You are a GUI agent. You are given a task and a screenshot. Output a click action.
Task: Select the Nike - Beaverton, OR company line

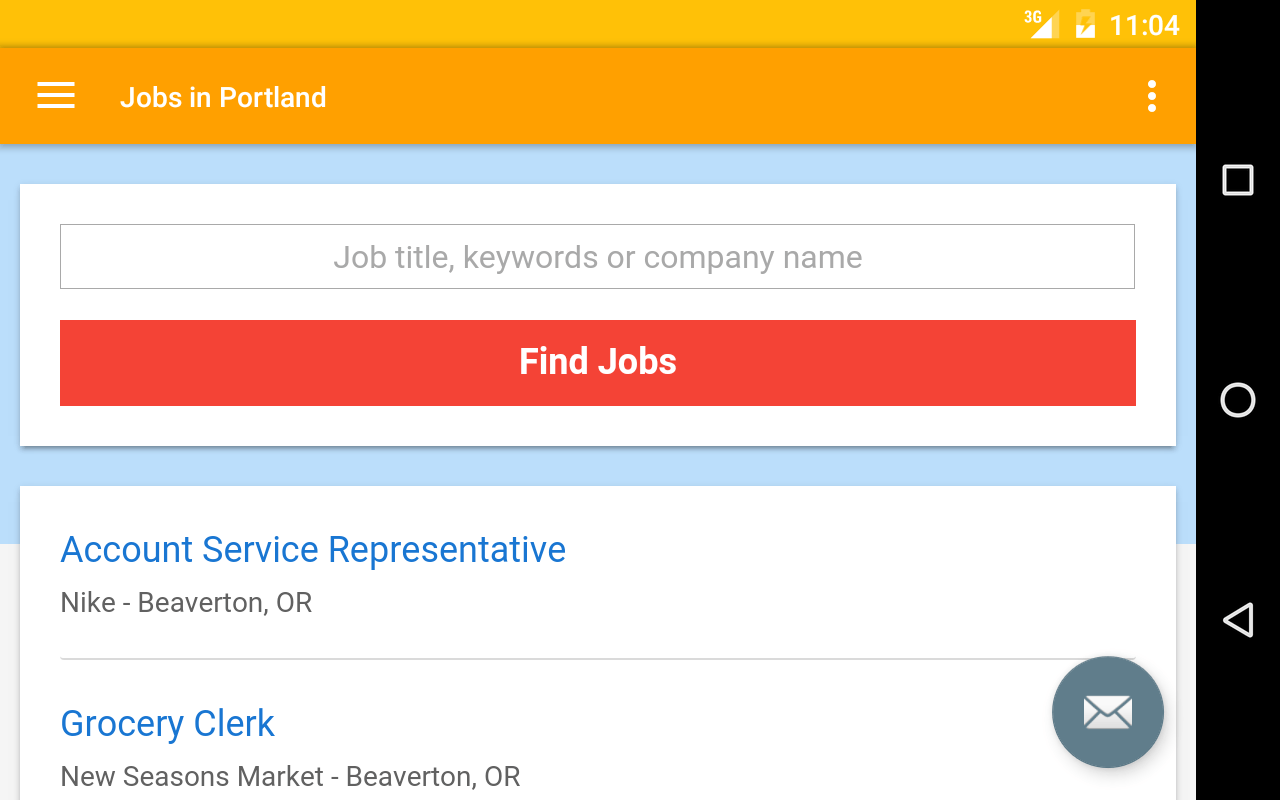(186, 603)
